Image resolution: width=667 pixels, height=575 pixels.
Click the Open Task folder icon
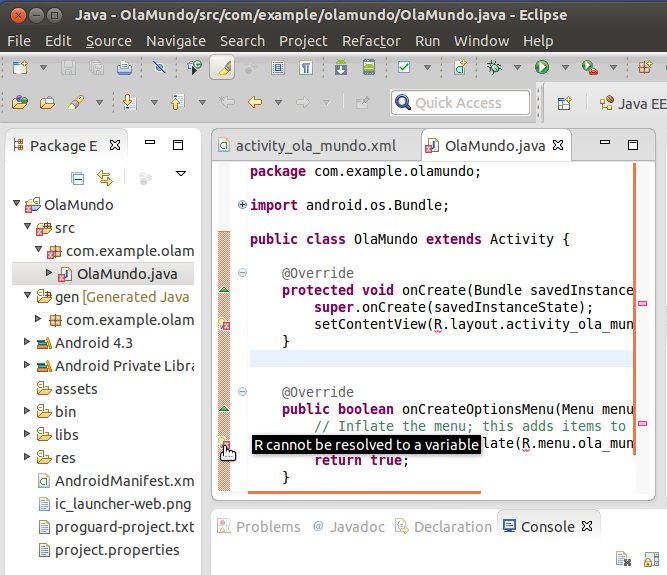[x=47, y=102]
